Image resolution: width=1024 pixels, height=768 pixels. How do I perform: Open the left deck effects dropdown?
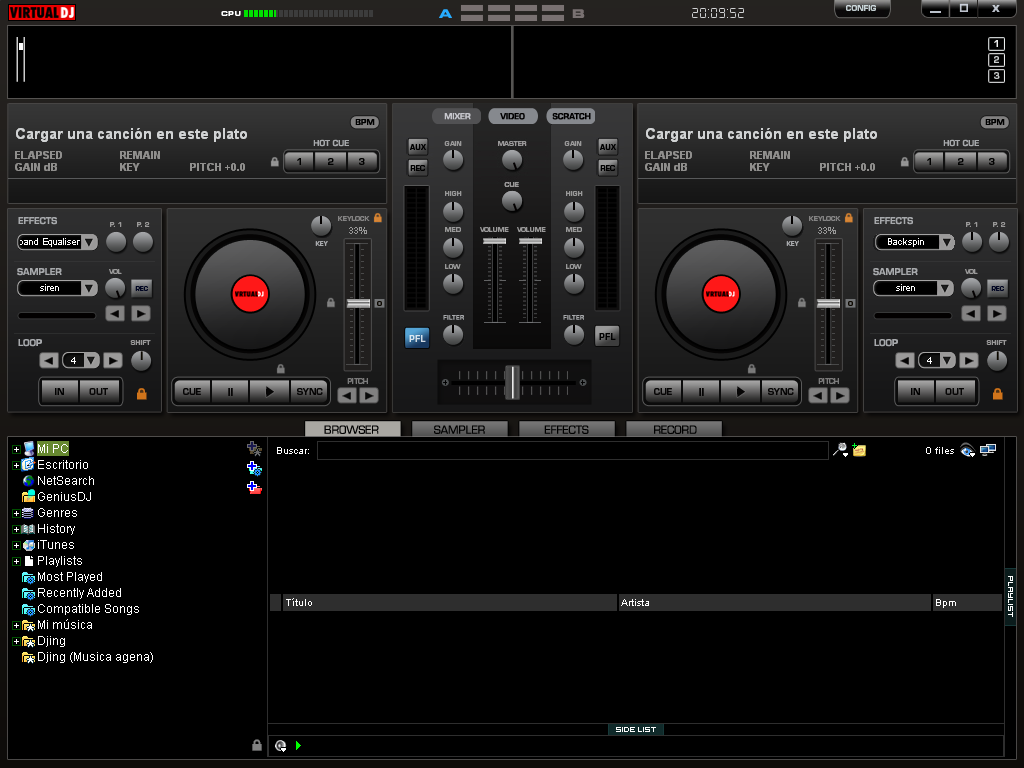[89, 242]
